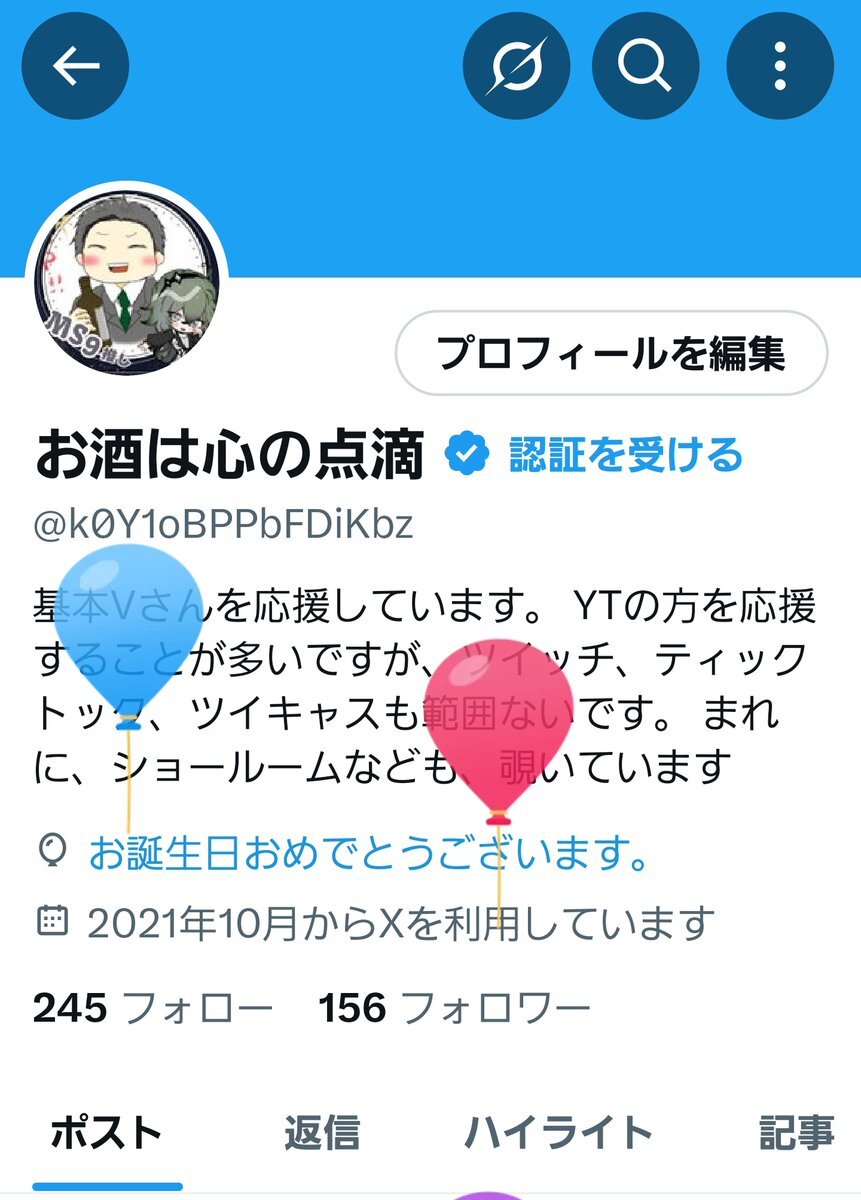Open お誕生日おめでとうございます link
861x1200 pixels.
pyautogui.click(x=371, y=854)
